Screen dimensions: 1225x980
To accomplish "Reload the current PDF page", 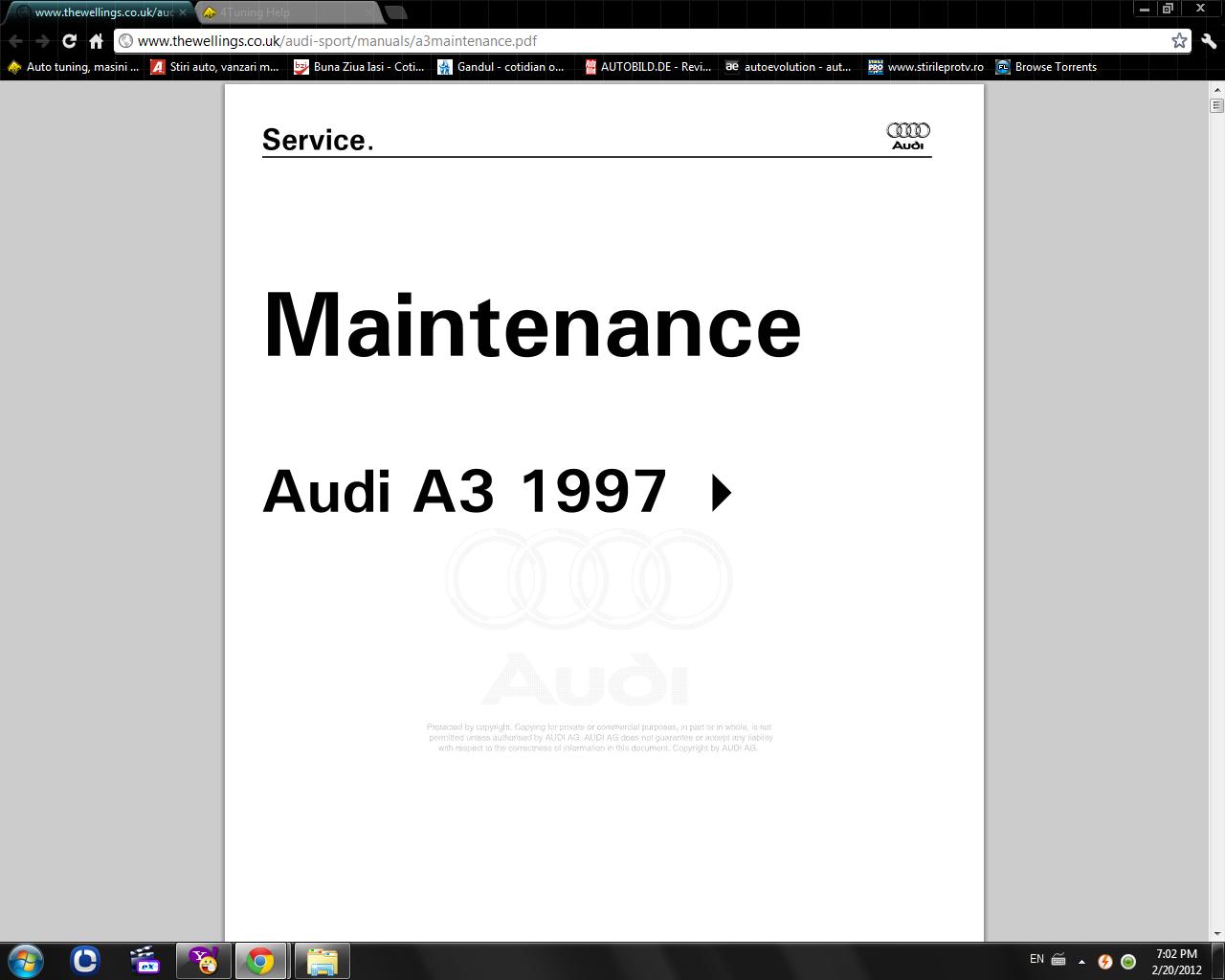I will point(69,41).
